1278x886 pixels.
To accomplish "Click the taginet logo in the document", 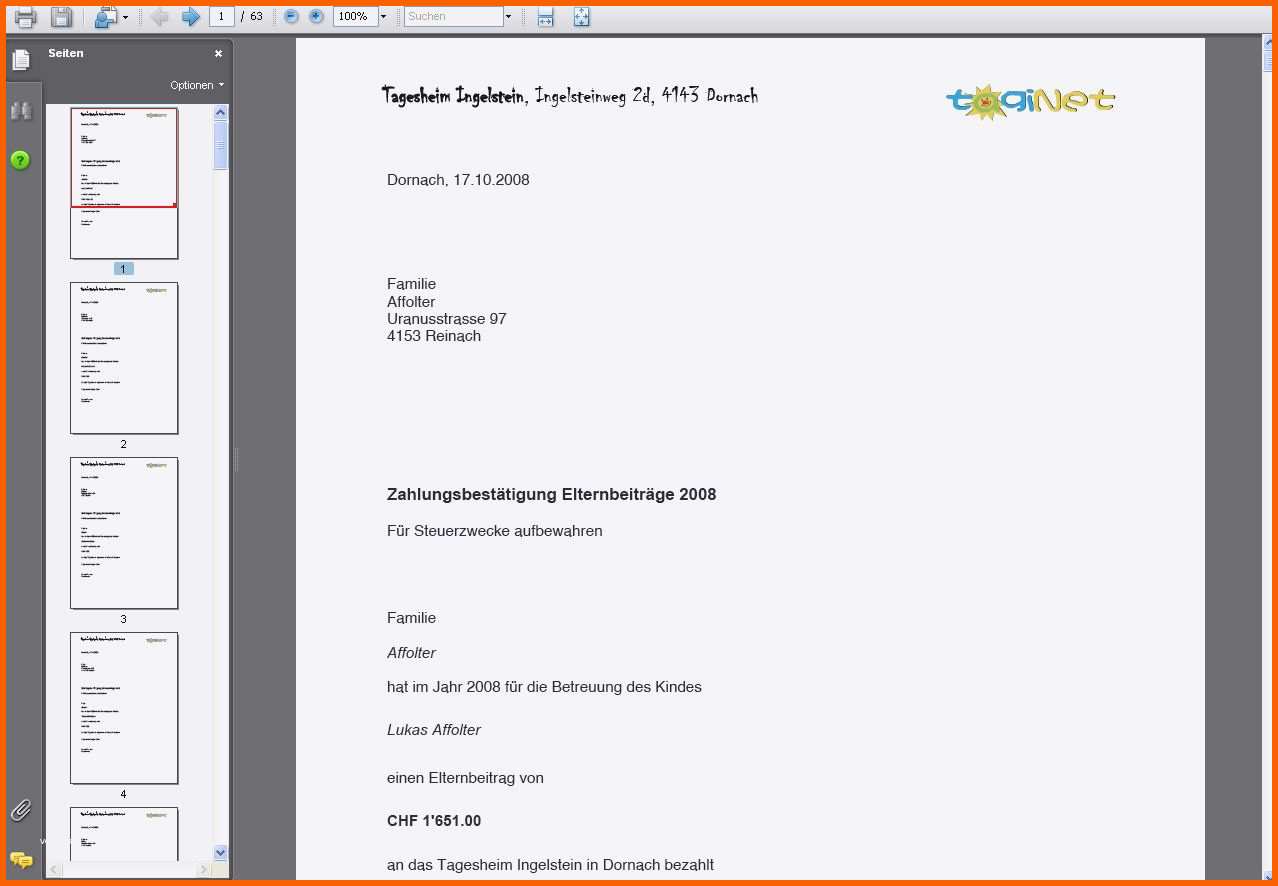I will pyautogui.click(x=1030, y=101).
